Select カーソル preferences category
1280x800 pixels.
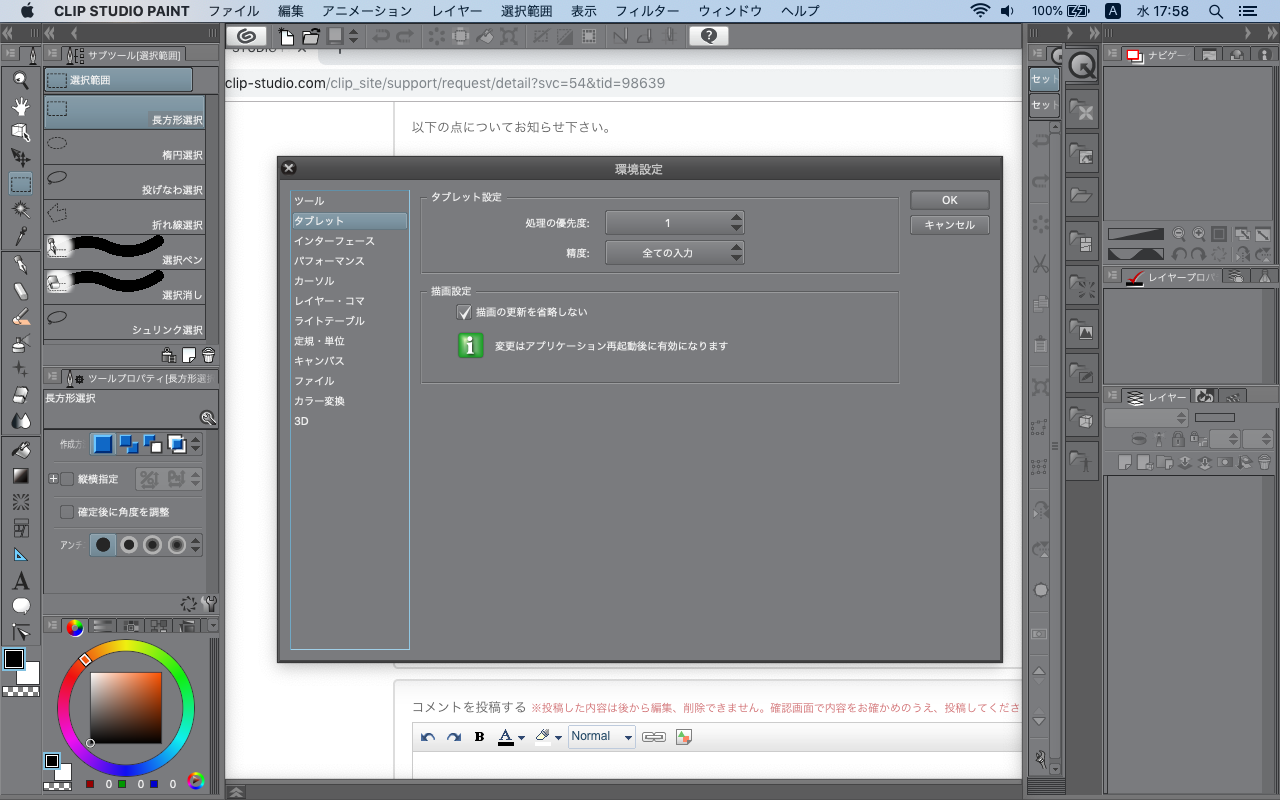314,281
